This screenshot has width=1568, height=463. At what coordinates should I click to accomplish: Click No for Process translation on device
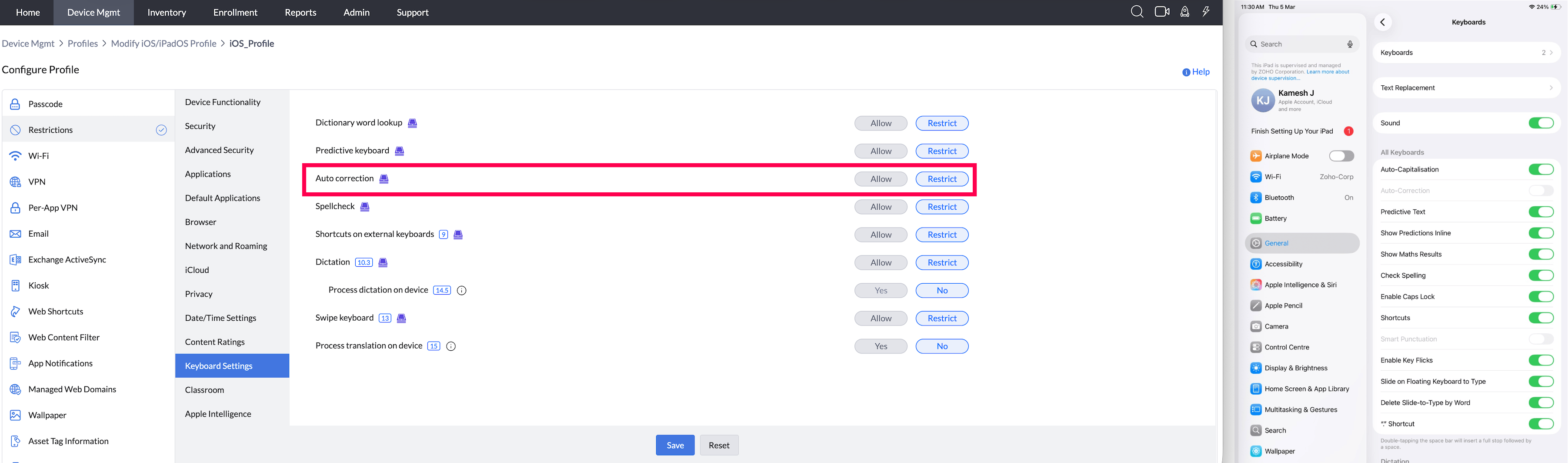tap(942, 346)
